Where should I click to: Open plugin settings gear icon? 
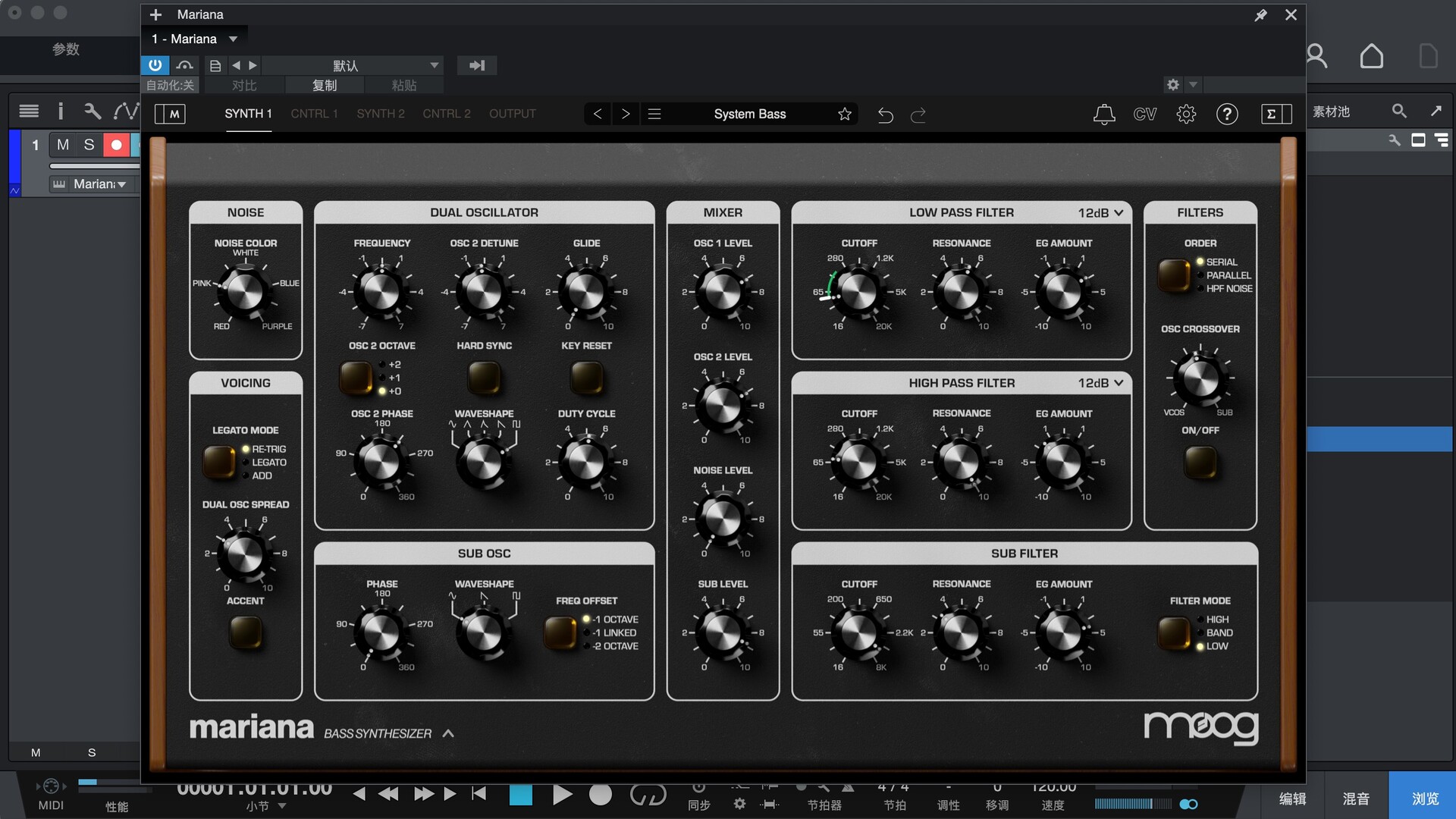pos(1186,115)
